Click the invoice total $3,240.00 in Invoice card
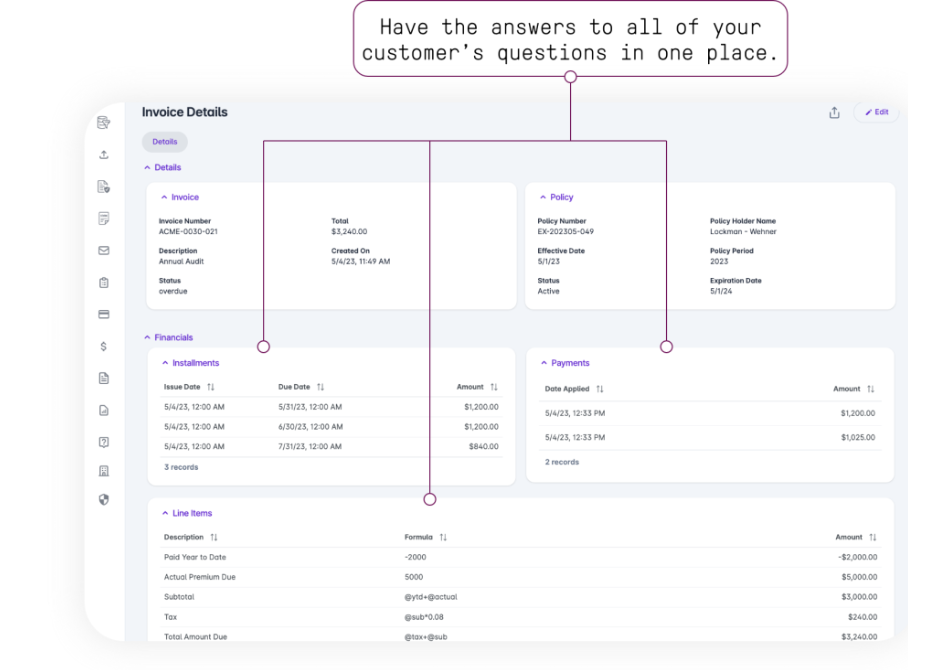 click(349, 231)
